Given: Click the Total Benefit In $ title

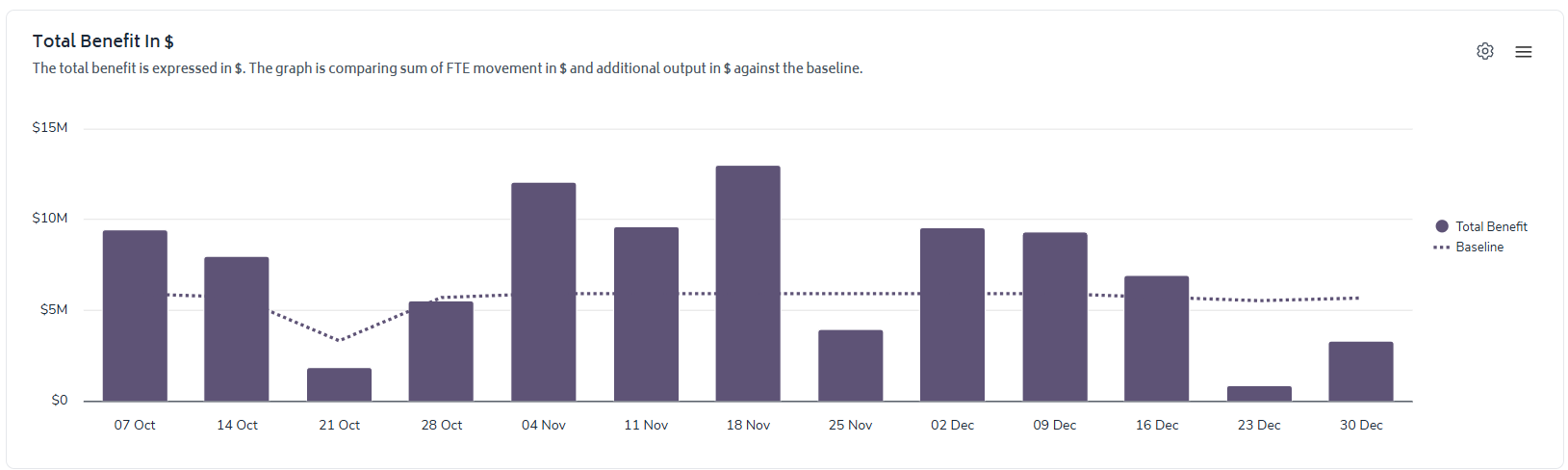Looking at the screenshot, I should [103, 41].
